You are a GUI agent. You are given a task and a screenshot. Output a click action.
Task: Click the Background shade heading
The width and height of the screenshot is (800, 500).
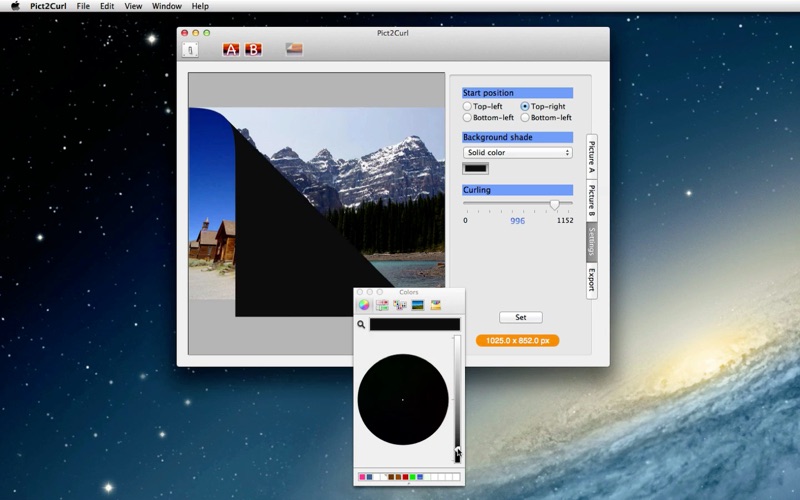[517, 137]
